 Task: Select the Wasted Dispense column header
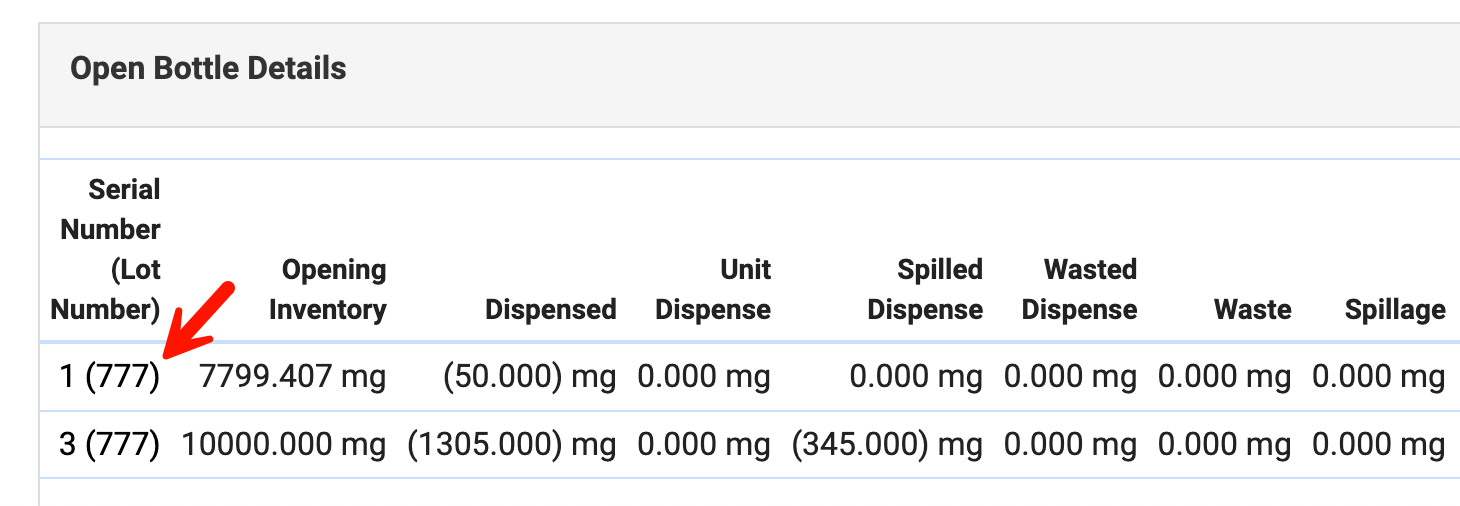pyautogui.click(x=1079, y=290)
